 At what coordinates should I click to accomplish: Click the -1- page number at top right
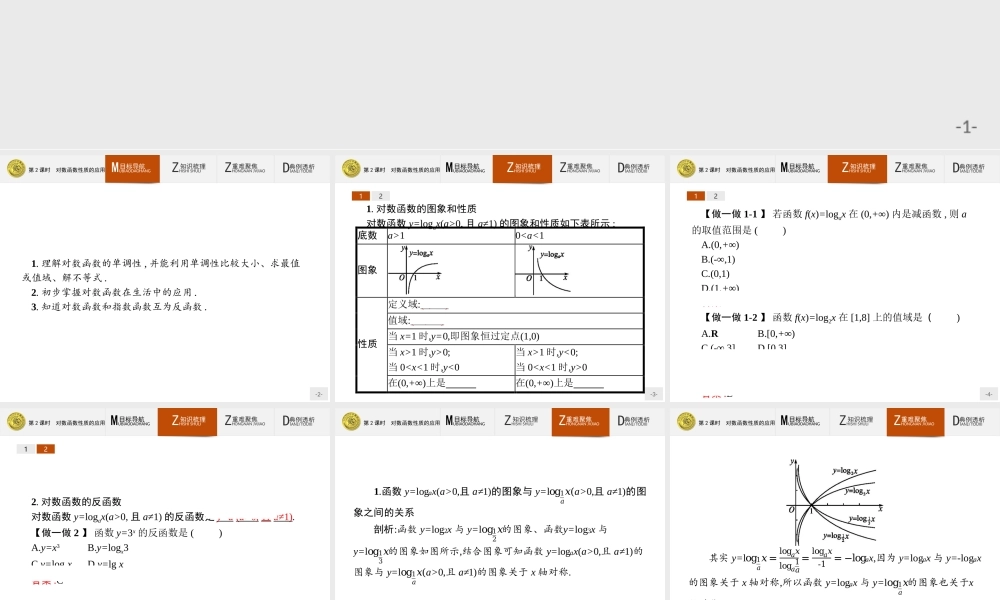(965, 125)
